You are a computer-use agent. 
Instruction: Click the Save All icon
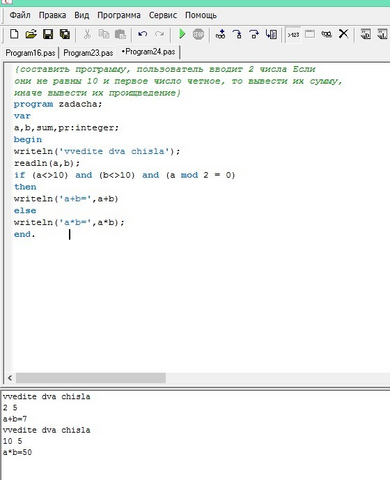point(65,34)
